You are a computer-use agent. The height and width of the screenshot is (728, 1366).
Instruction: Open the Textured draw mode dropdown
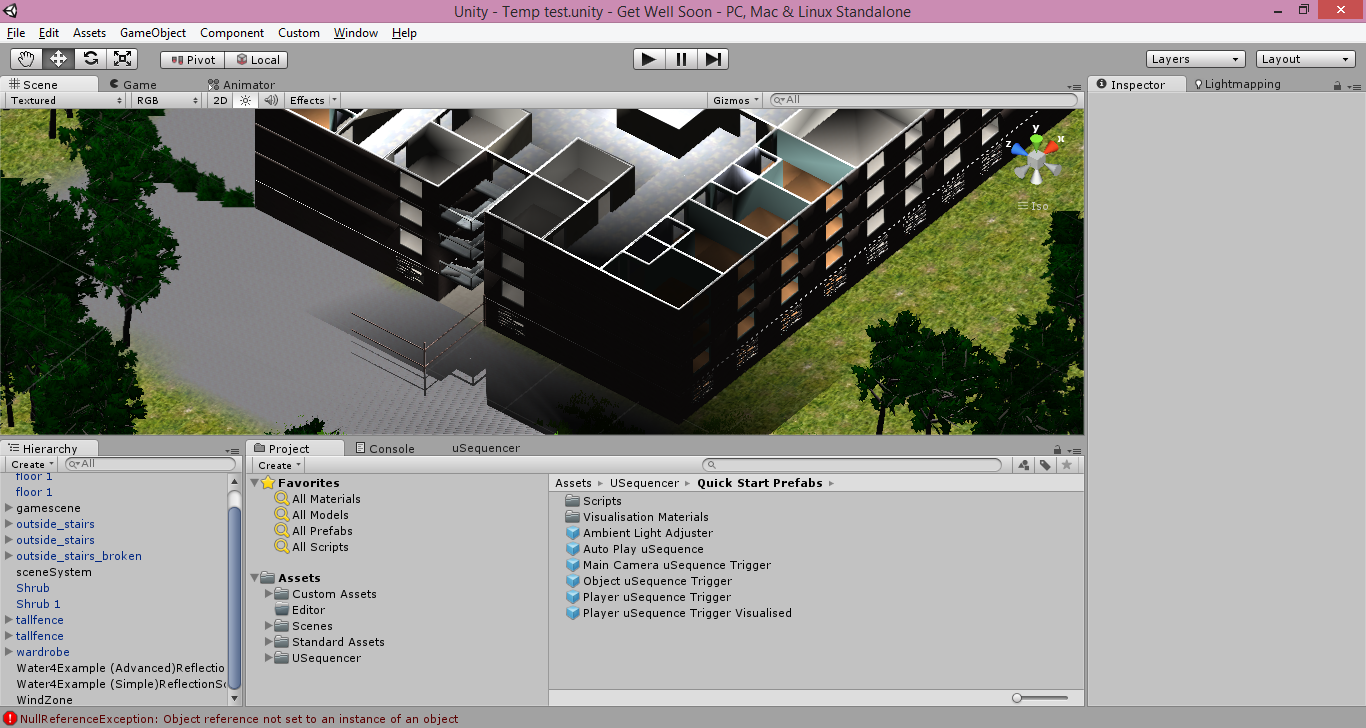pyautogui.click(x=66, y=100)
